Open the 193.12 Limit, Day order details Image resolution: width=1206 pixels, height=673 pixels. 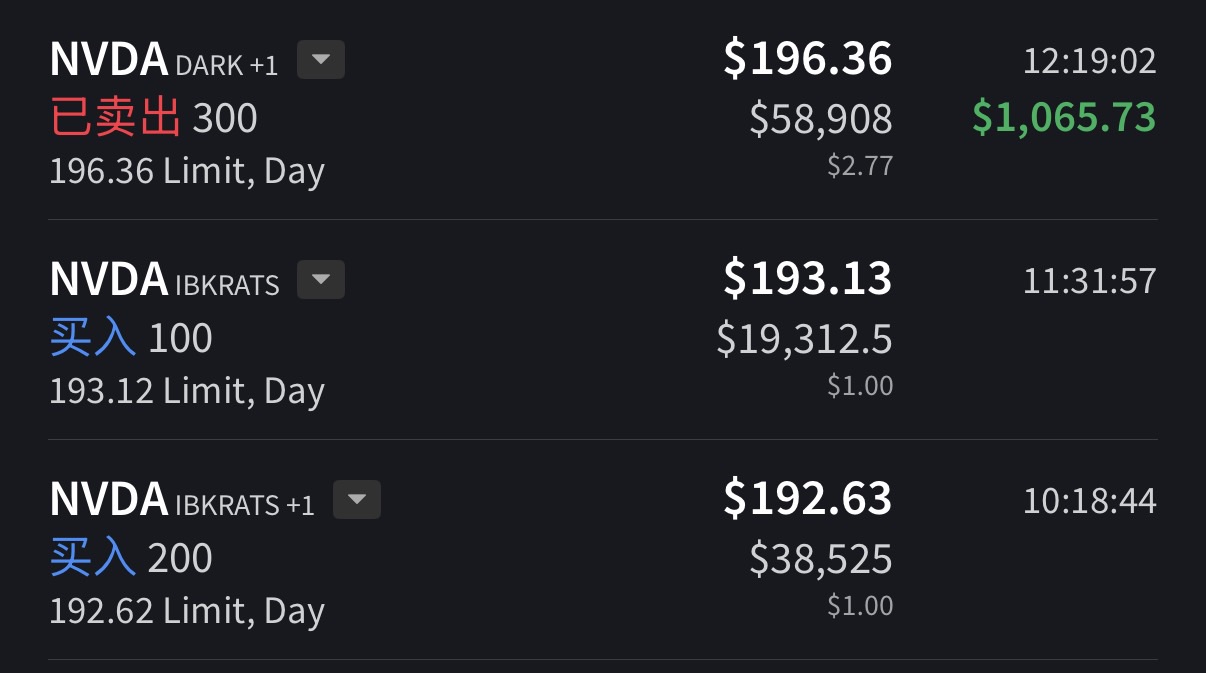pos(187,391)
